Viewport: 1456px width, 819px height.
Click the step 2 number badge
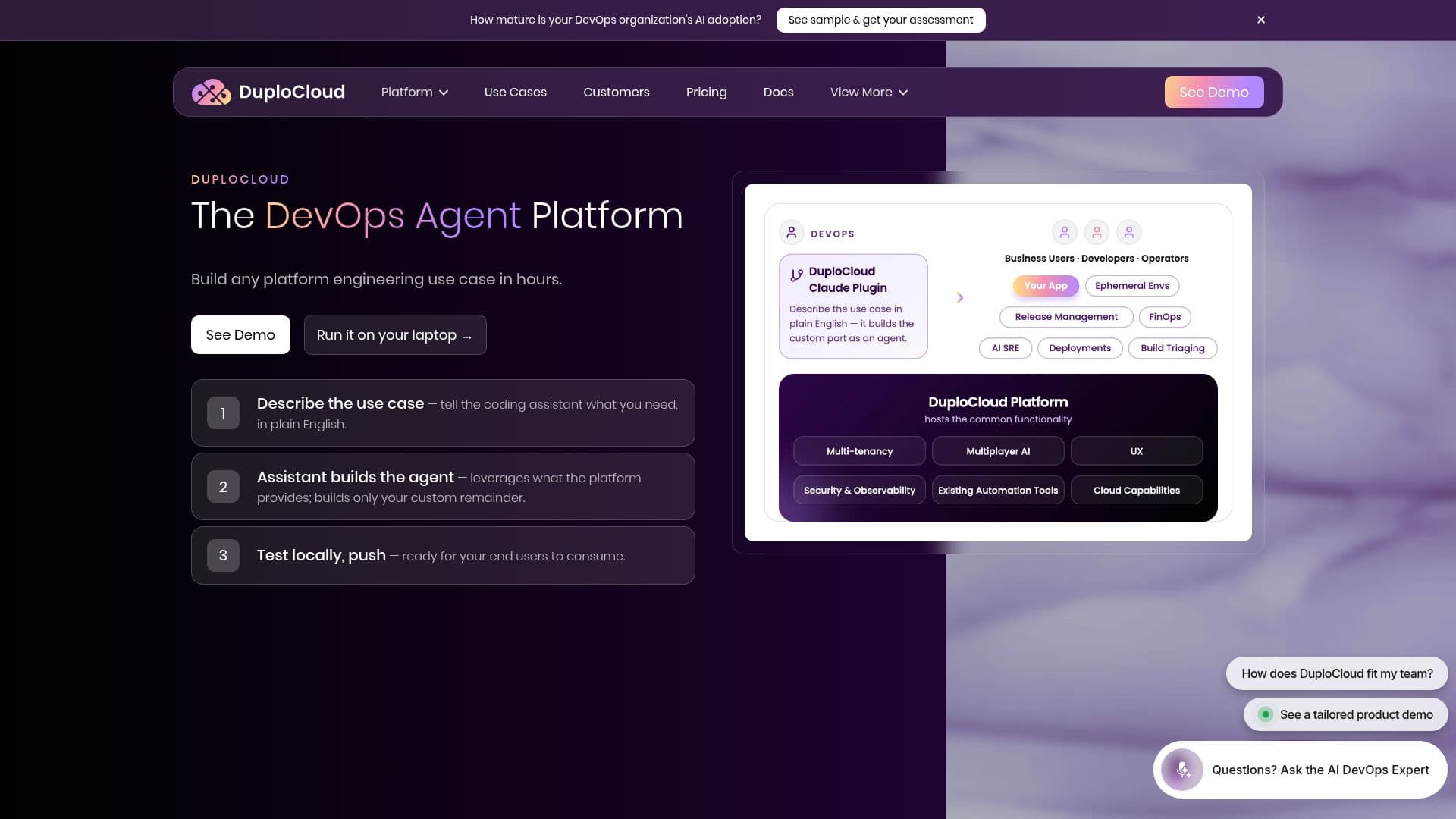[223, 487]
